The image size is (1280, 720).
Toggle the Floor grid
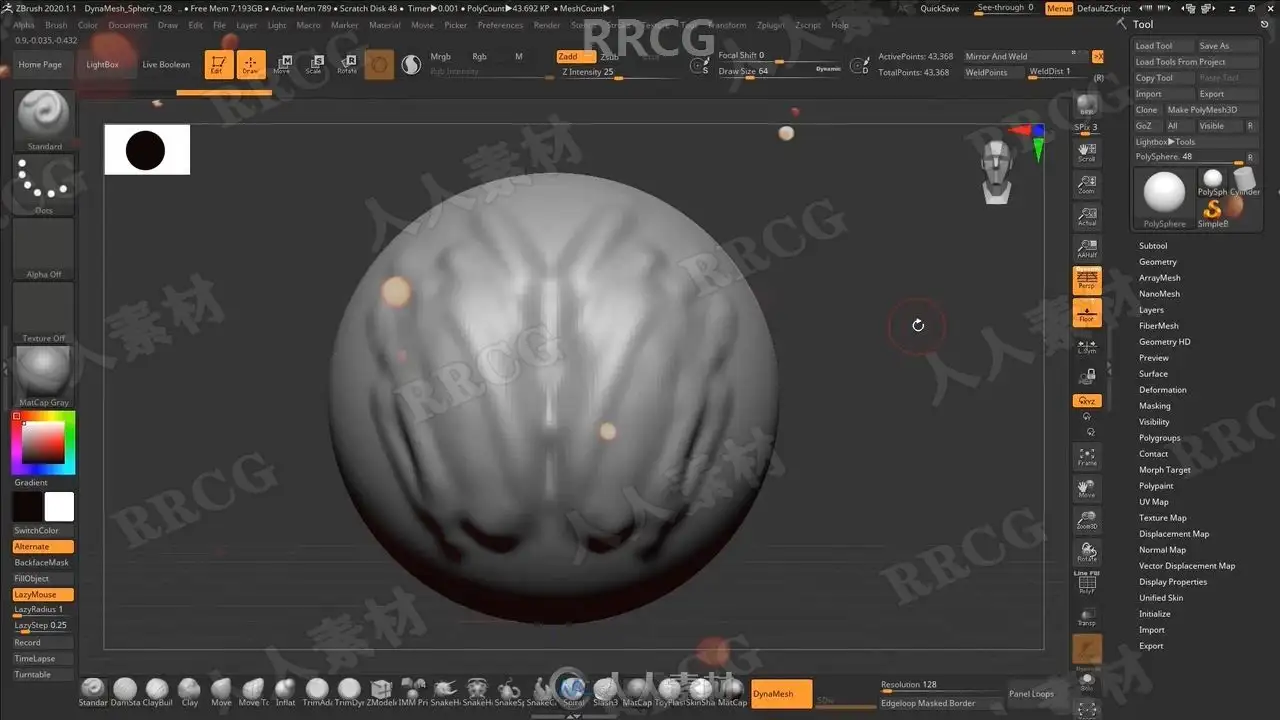[1087, 313]
